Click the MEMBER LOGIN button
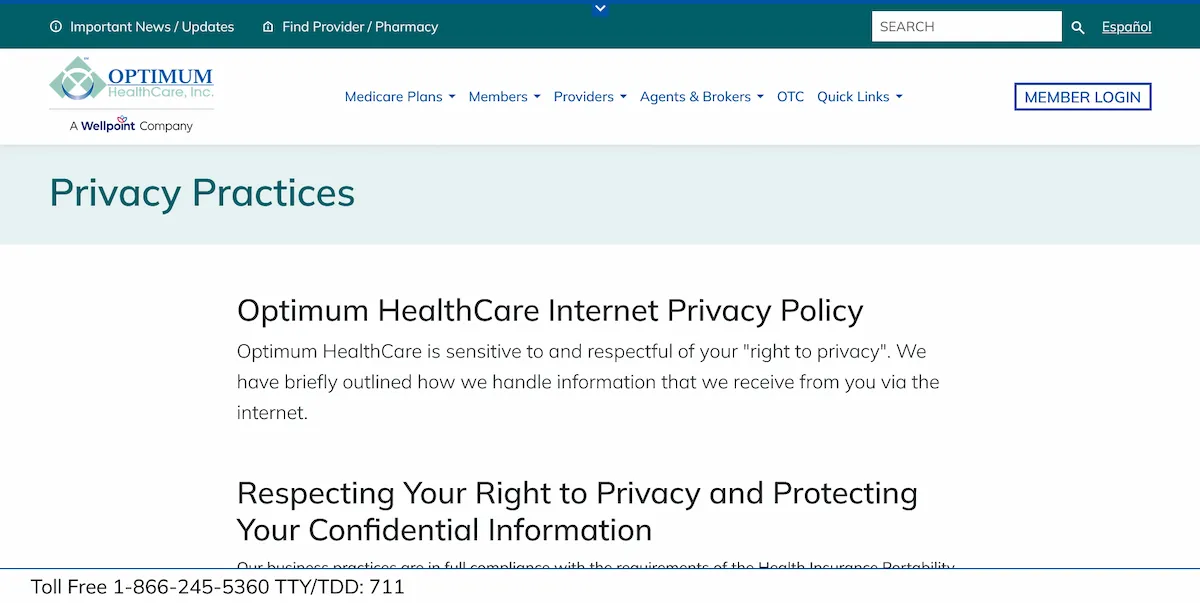Screen dimensions: 1200x603 click(x=1083, y=97)
